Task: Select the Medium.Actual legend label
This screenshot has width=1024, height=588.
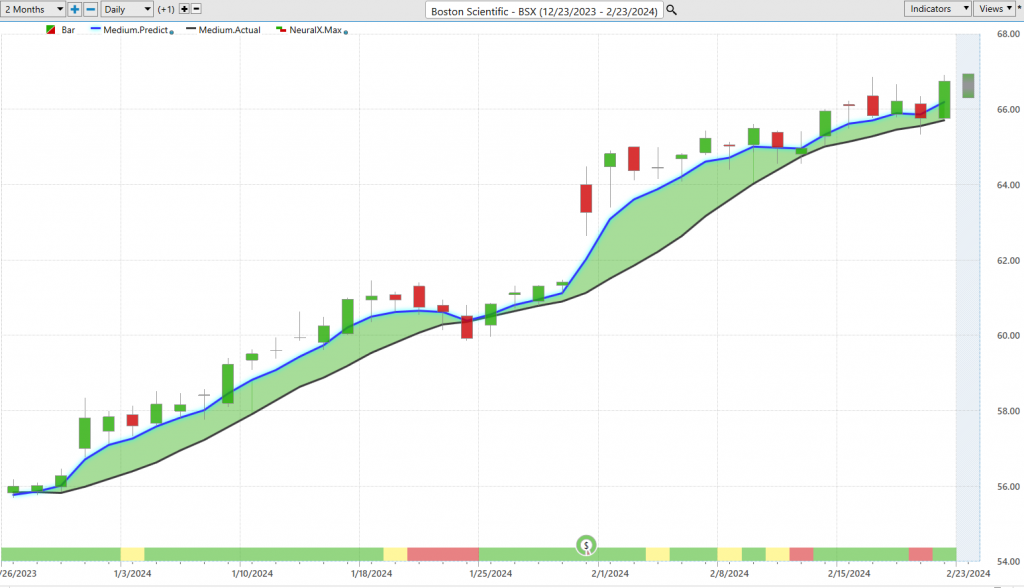Action: pos(229,30)
